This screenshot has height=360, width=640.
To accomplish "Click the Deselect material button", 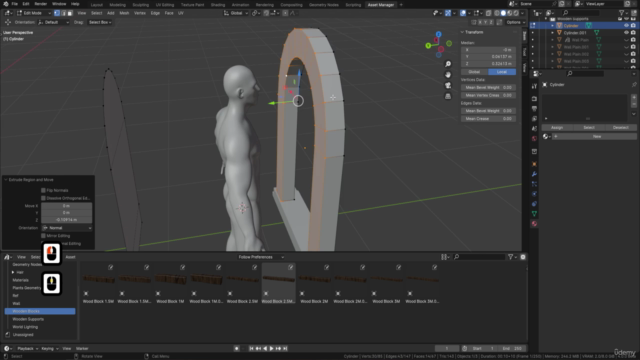I will click(620, 127).
